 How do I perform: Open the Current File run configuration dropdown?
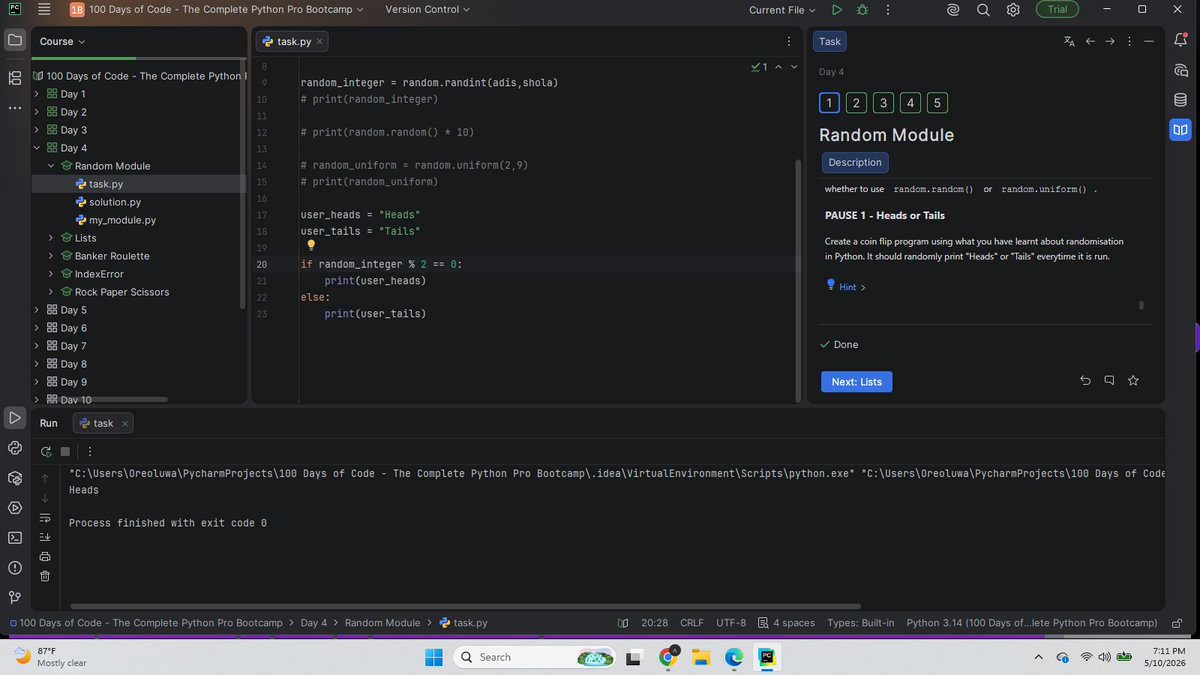[782, 9]
